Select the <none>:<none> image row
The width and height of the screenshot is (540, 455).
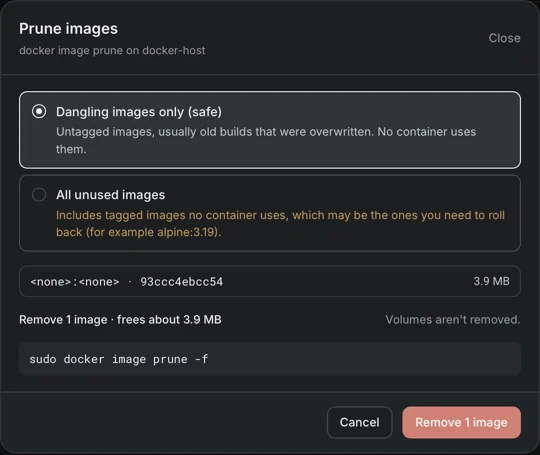[x=270, y=281]
